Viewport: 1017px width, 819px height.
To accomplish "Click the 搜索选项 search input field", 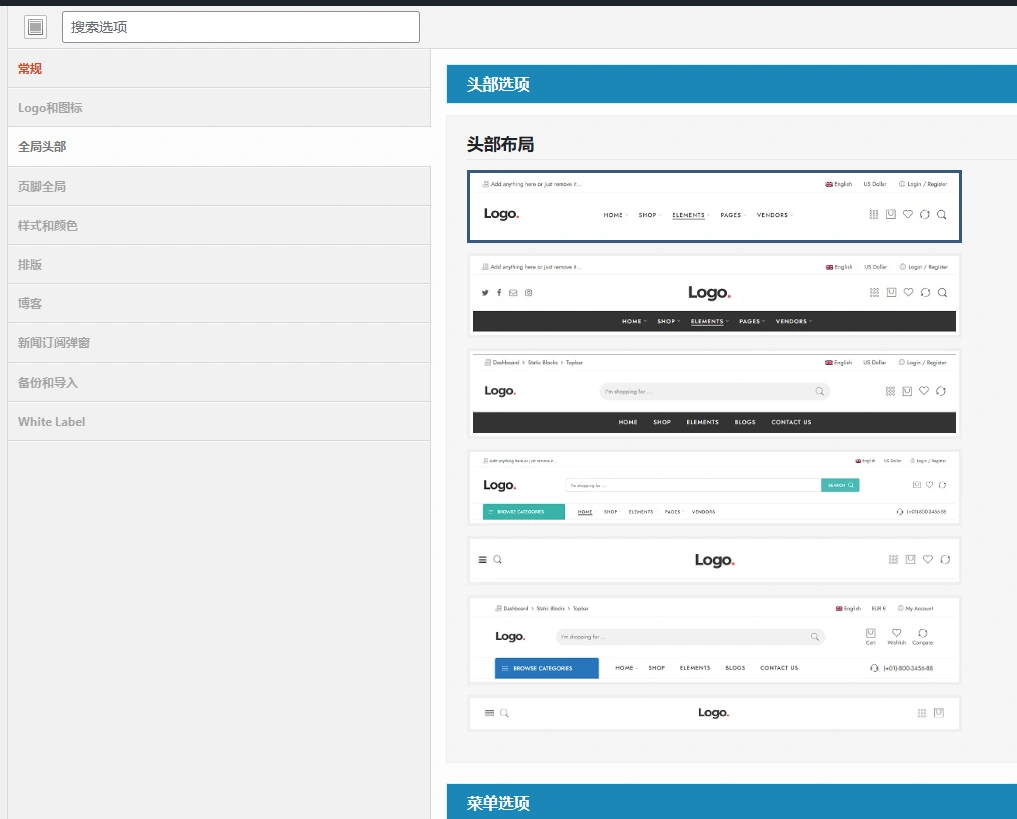I will pyautogui.click(x=240, y=27).
